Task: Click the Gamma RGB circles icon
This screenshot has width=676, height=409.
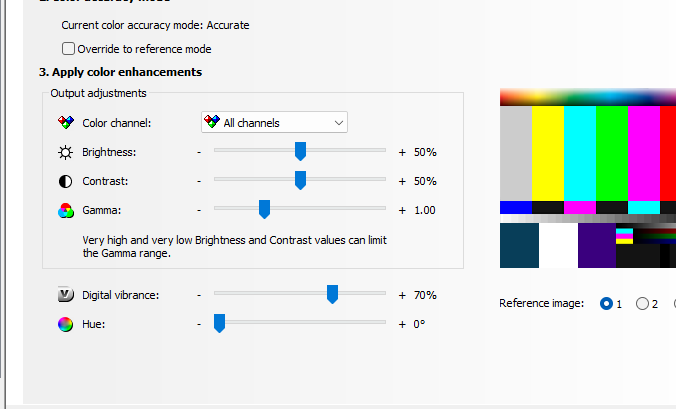Action: click(66, 211)
